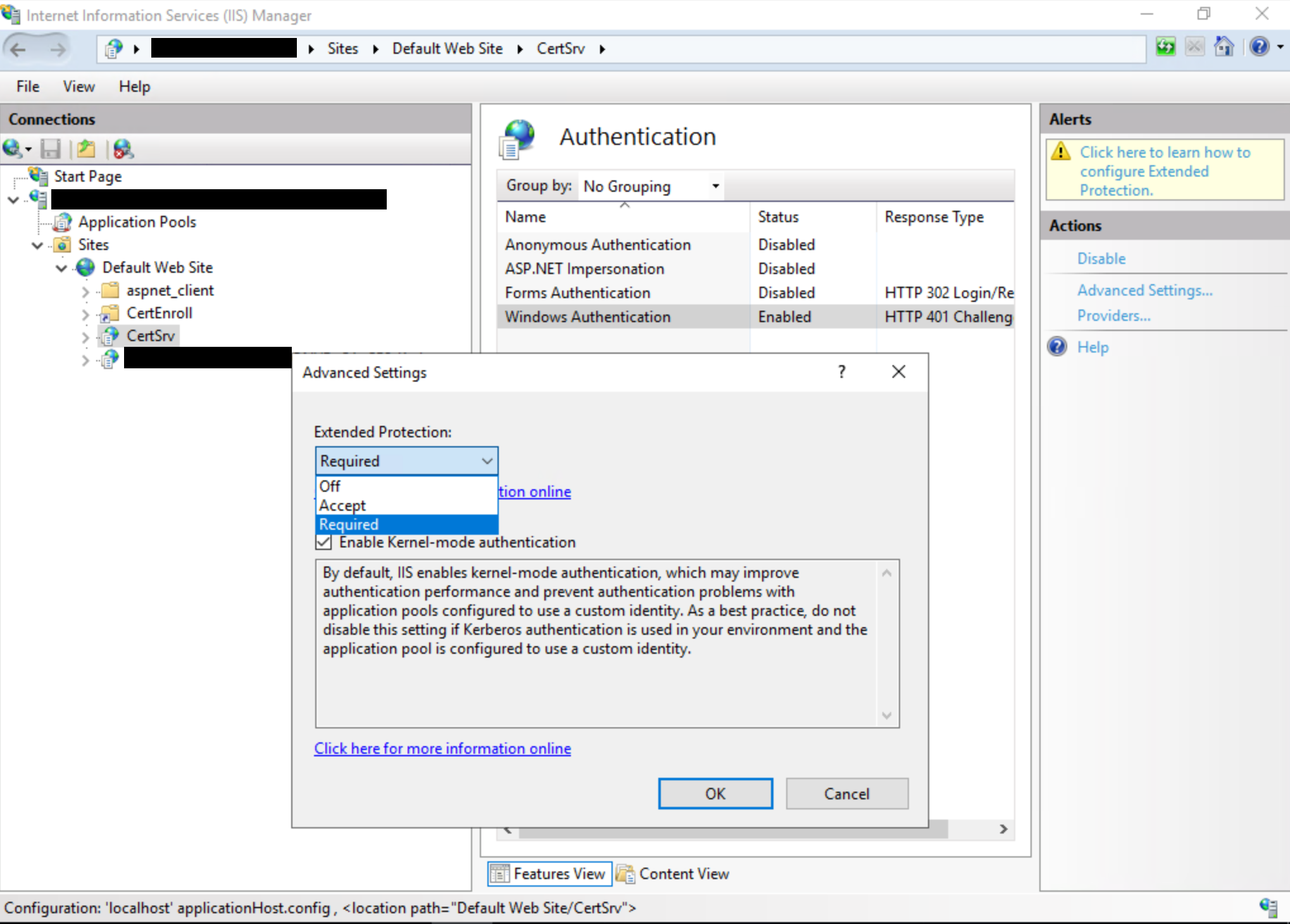This screenshot has height=924, width=1290.
Task: Select the Forms Authentication row
Action: tap(756, 292)
